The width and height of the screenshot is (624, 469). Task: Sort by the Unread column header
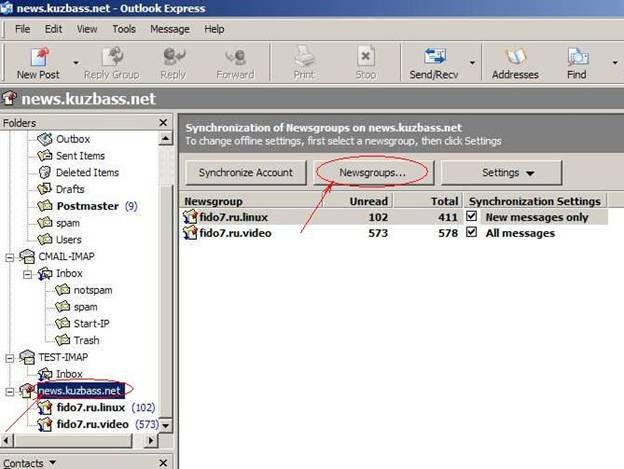(359, 201)
